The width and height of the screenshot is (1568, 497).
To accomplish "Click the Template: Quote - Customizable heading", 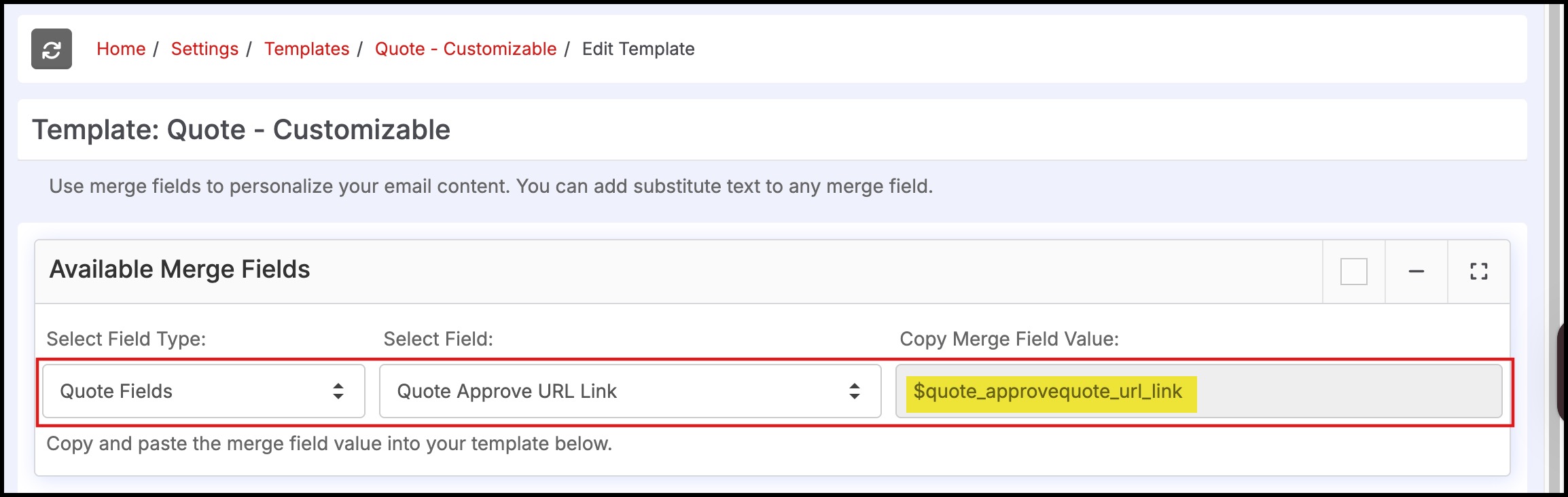I will (241, 130).
